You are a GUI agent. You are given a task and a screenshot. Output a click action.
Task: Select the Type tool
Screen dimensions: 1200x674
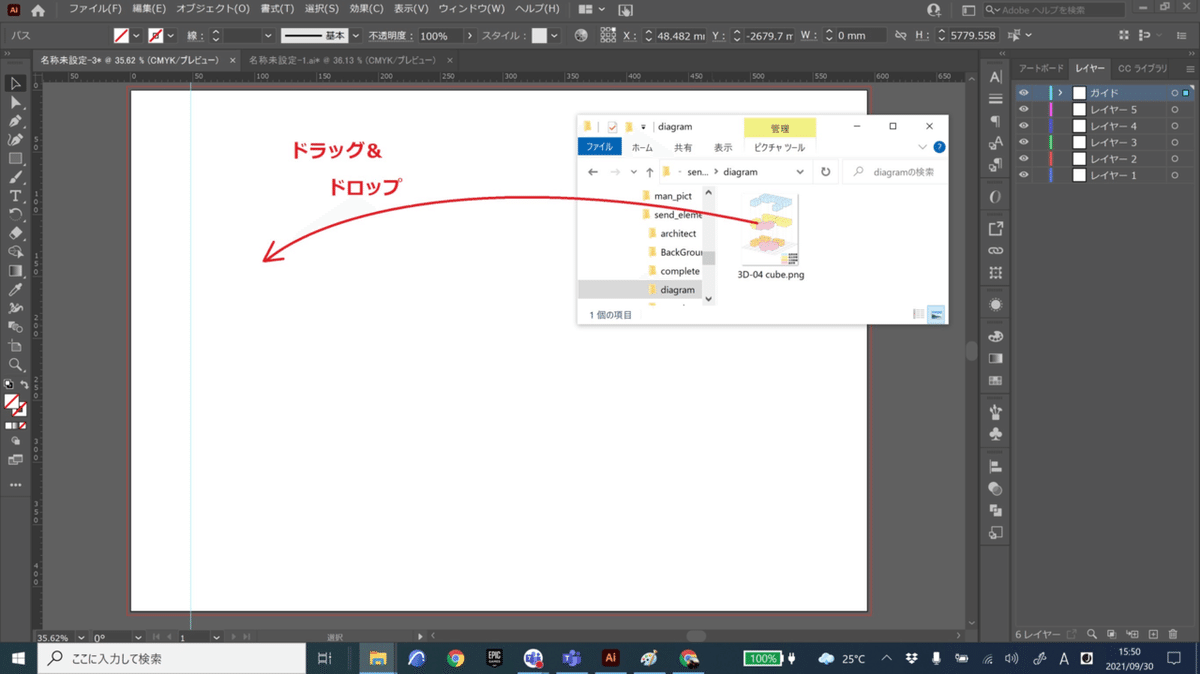[x=15, y=196]
